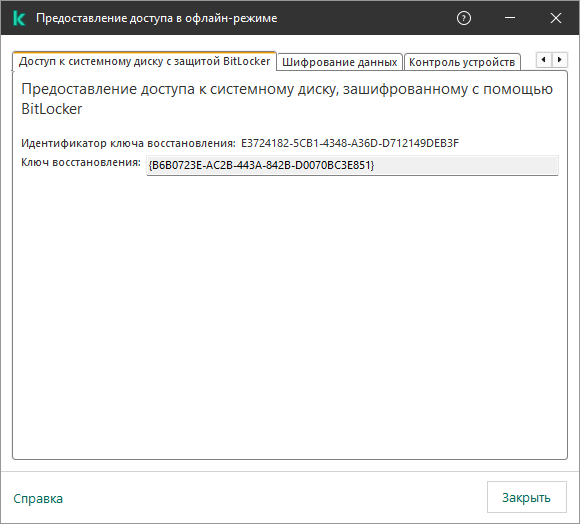580x524 pixels.
Task: Open the Справка link
Action: 38,498
